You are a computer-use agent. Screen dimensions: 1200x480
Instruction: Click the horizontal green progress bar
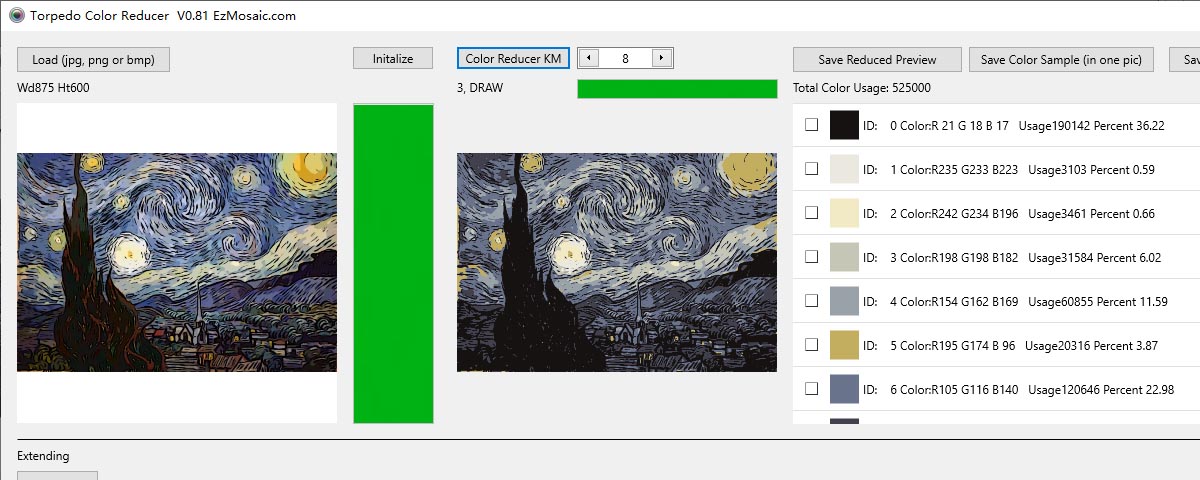[x=677, y=89]
